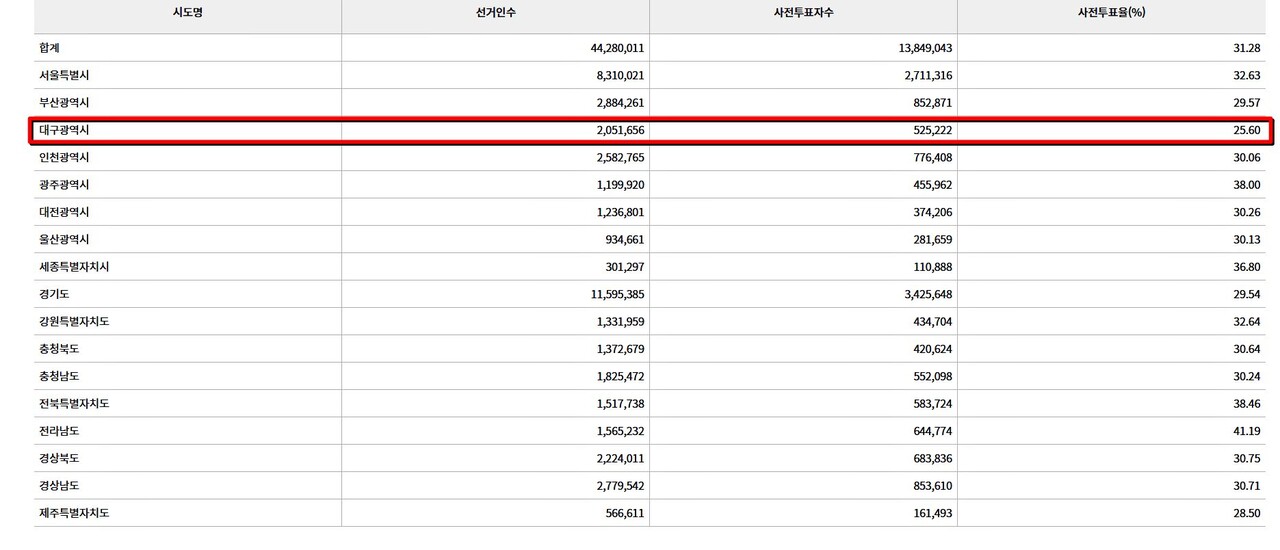The height and width of the screenshot is (550, 1280).
Task: Click 대구광역시 in the highlighted row
Action: [65, 131]
